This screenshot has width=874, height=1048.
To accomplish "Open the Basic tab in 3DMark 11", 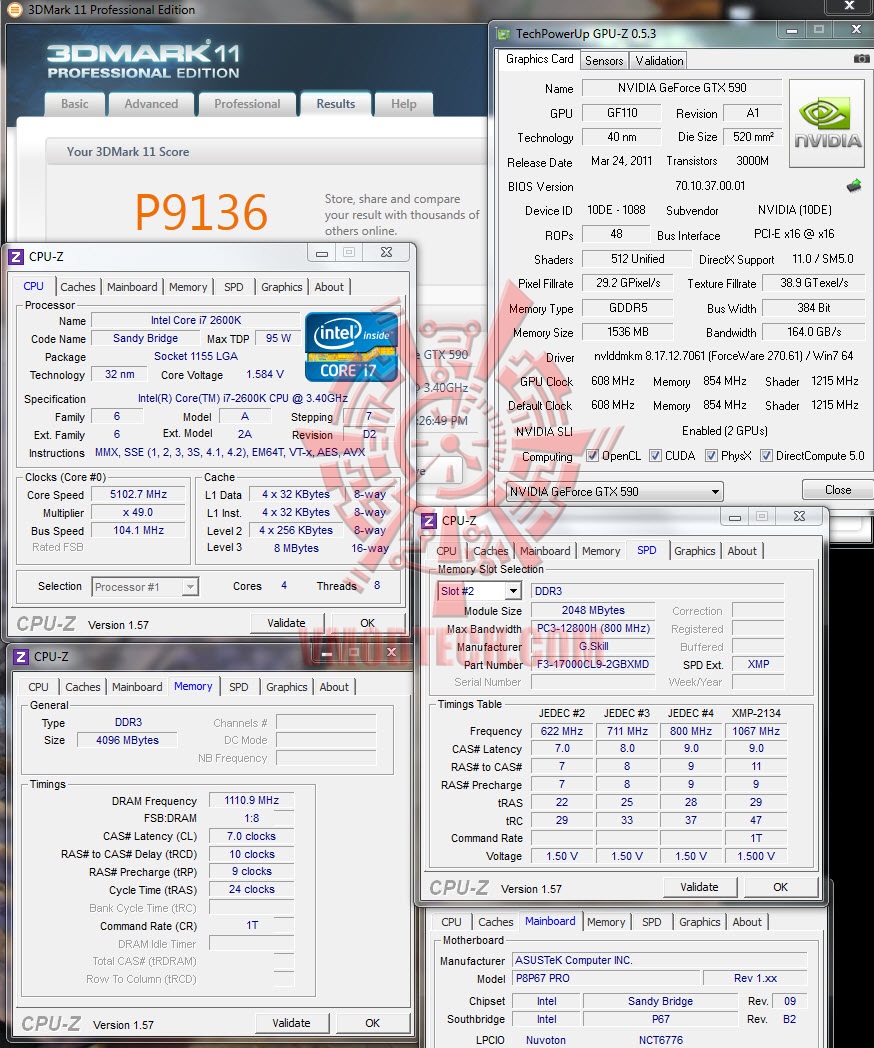I will click(74, 104).
